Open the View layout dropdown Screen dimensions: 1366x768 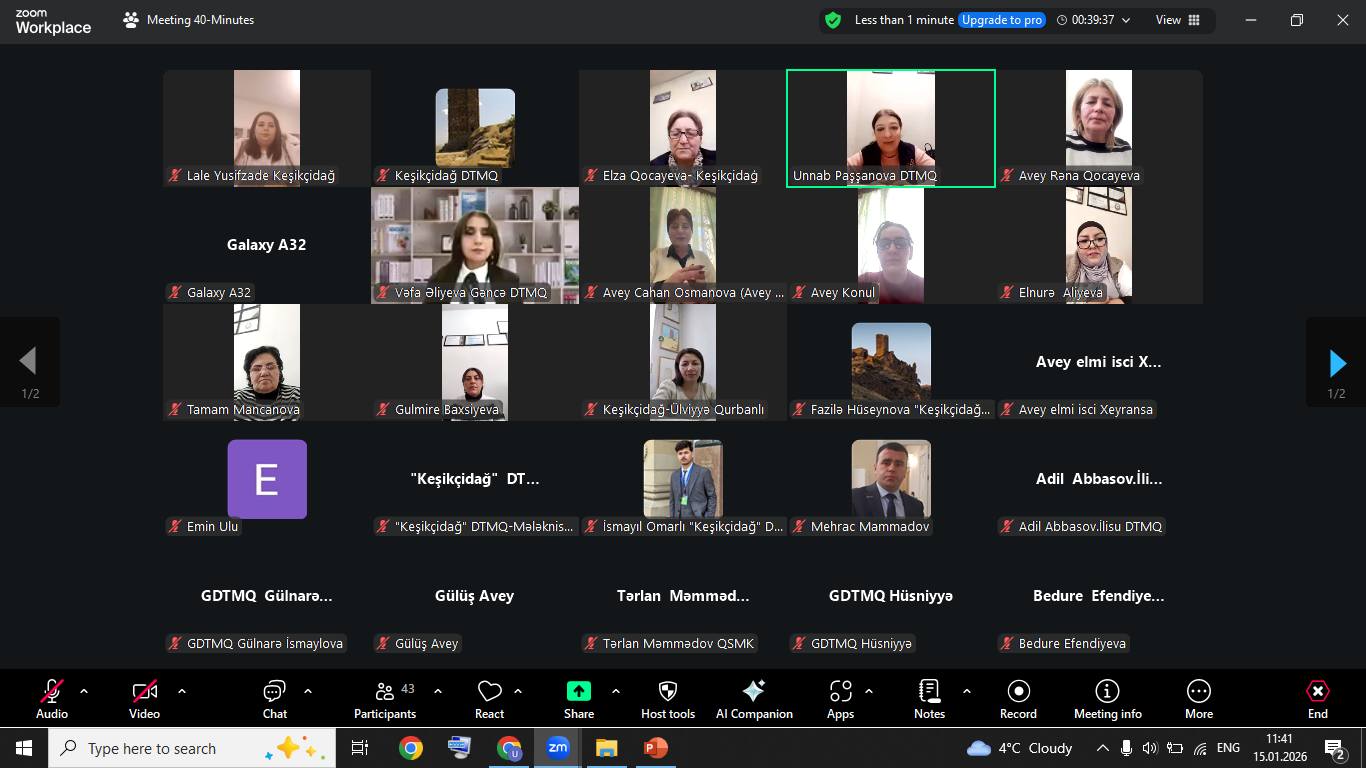tap(1178, 20)
